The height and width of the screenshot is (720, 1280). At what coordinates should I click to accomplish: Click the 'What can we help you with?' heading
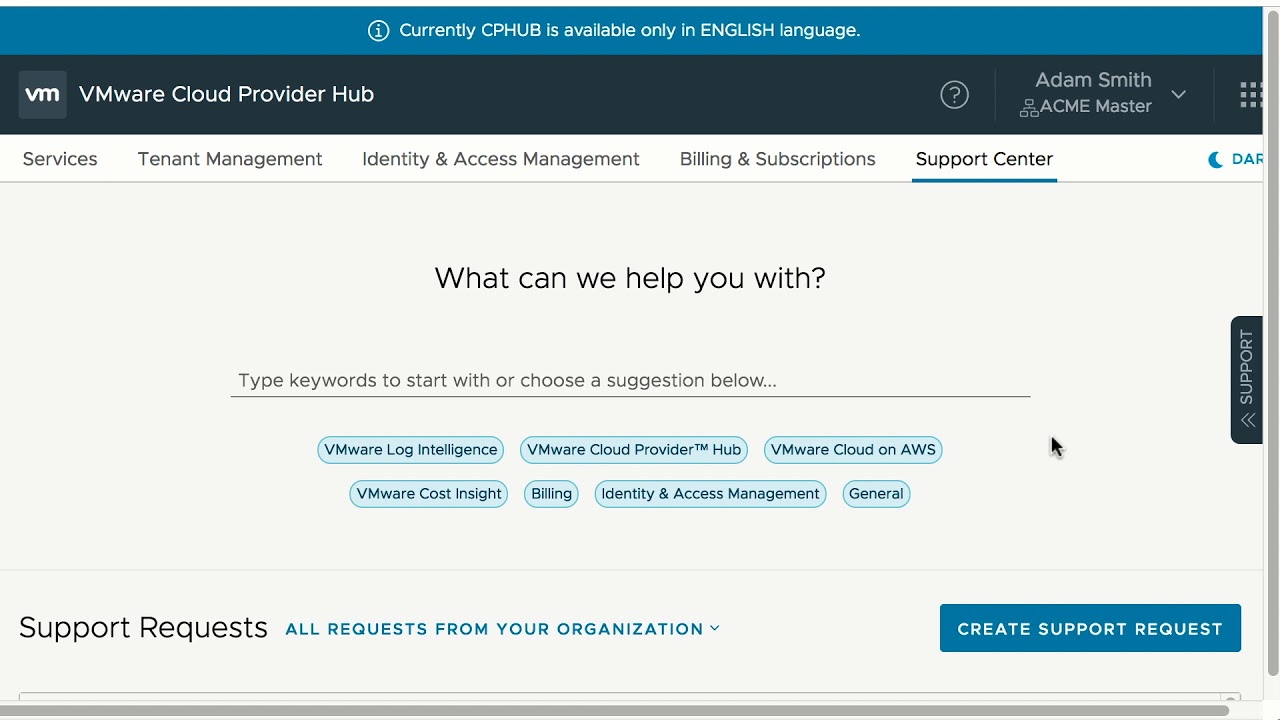pyautogui.click(x=630, y=278)
